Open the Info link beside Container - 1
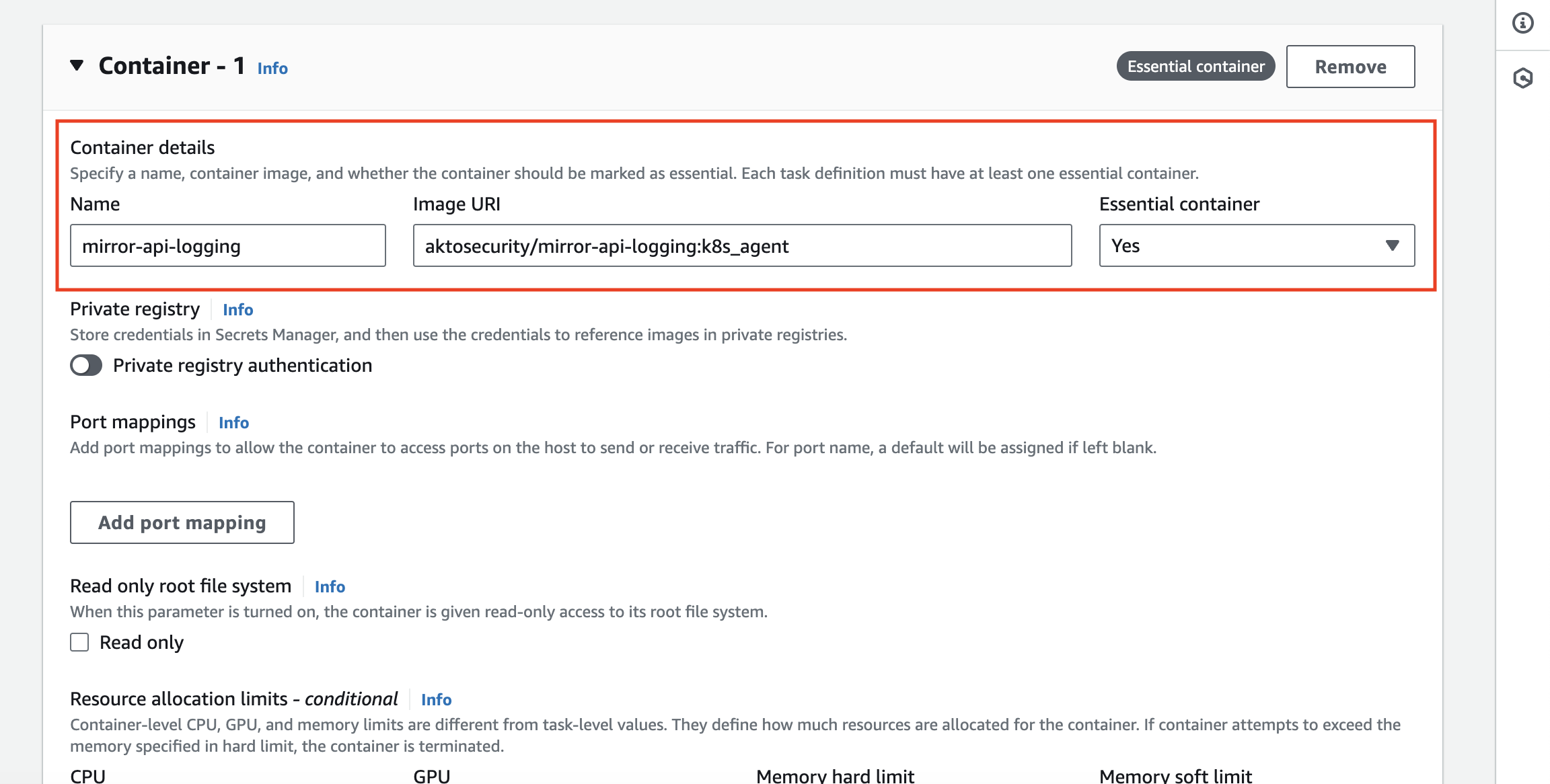The width and height of the screenshot is (1550, 784). pyautogui.click(x=272, y=68)
